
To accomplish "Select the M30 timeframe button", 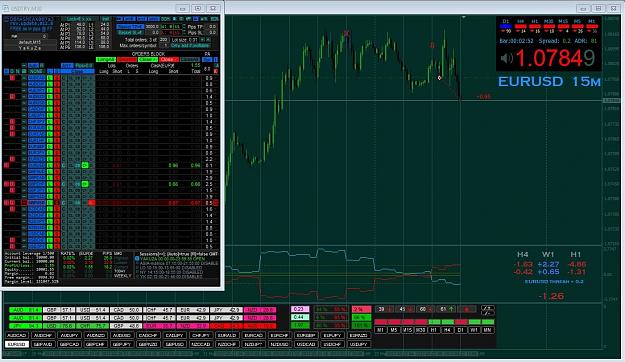I will pyautogui.click(x=421, y=330).
